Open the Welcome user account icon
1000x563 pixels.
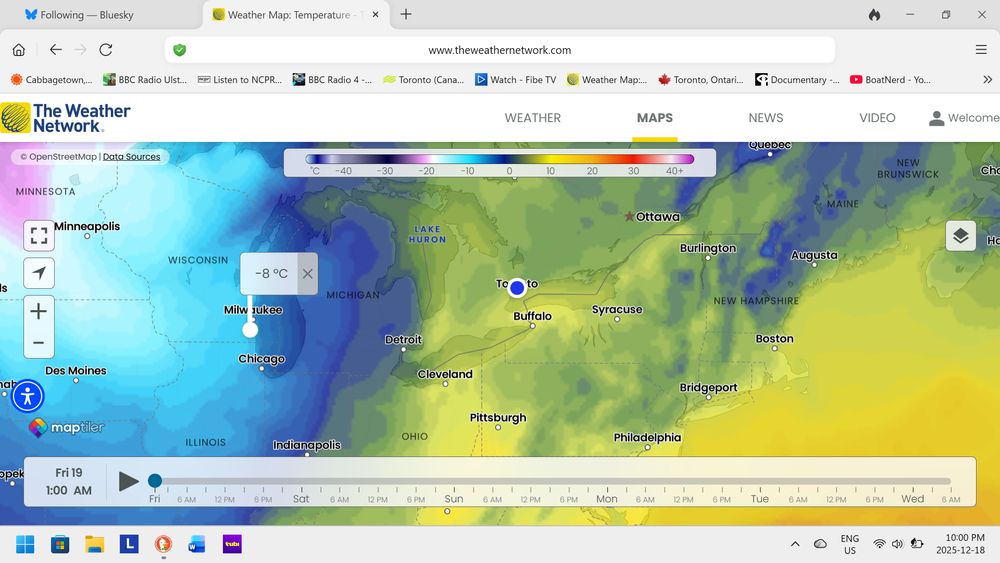(x=936, y=118)
